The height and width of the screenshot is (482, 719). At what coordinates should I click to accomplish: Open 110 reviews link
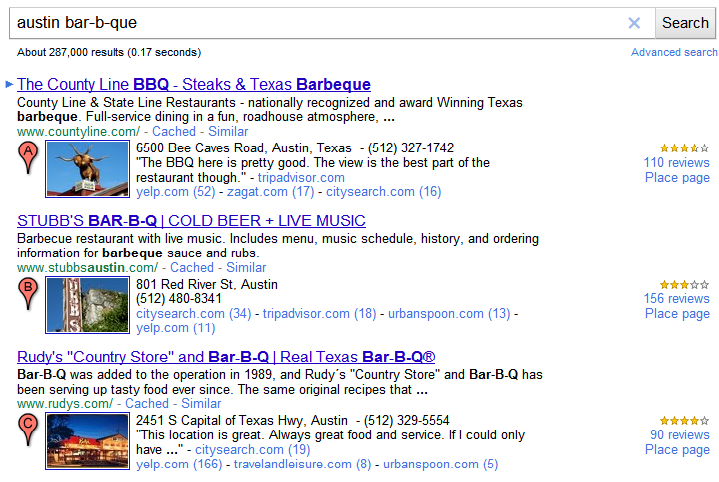(x=676, y=162)
